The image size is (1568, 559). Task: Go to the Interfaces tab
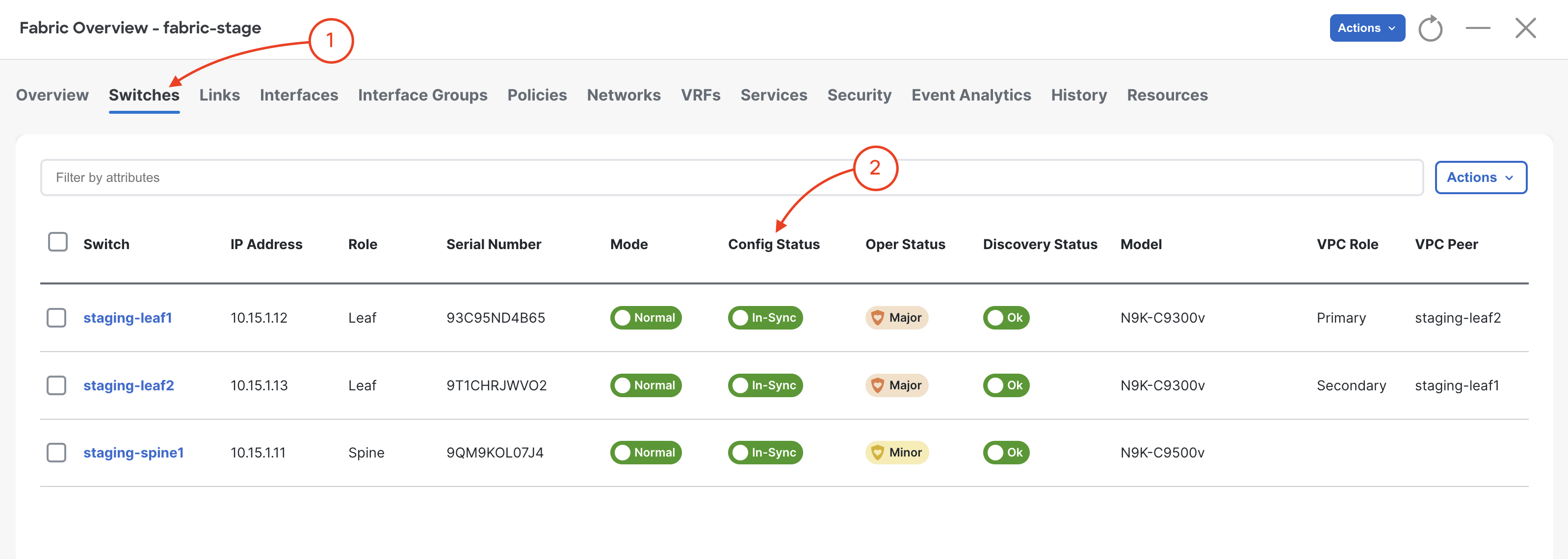pyautogui.click(x=299, y=95)
